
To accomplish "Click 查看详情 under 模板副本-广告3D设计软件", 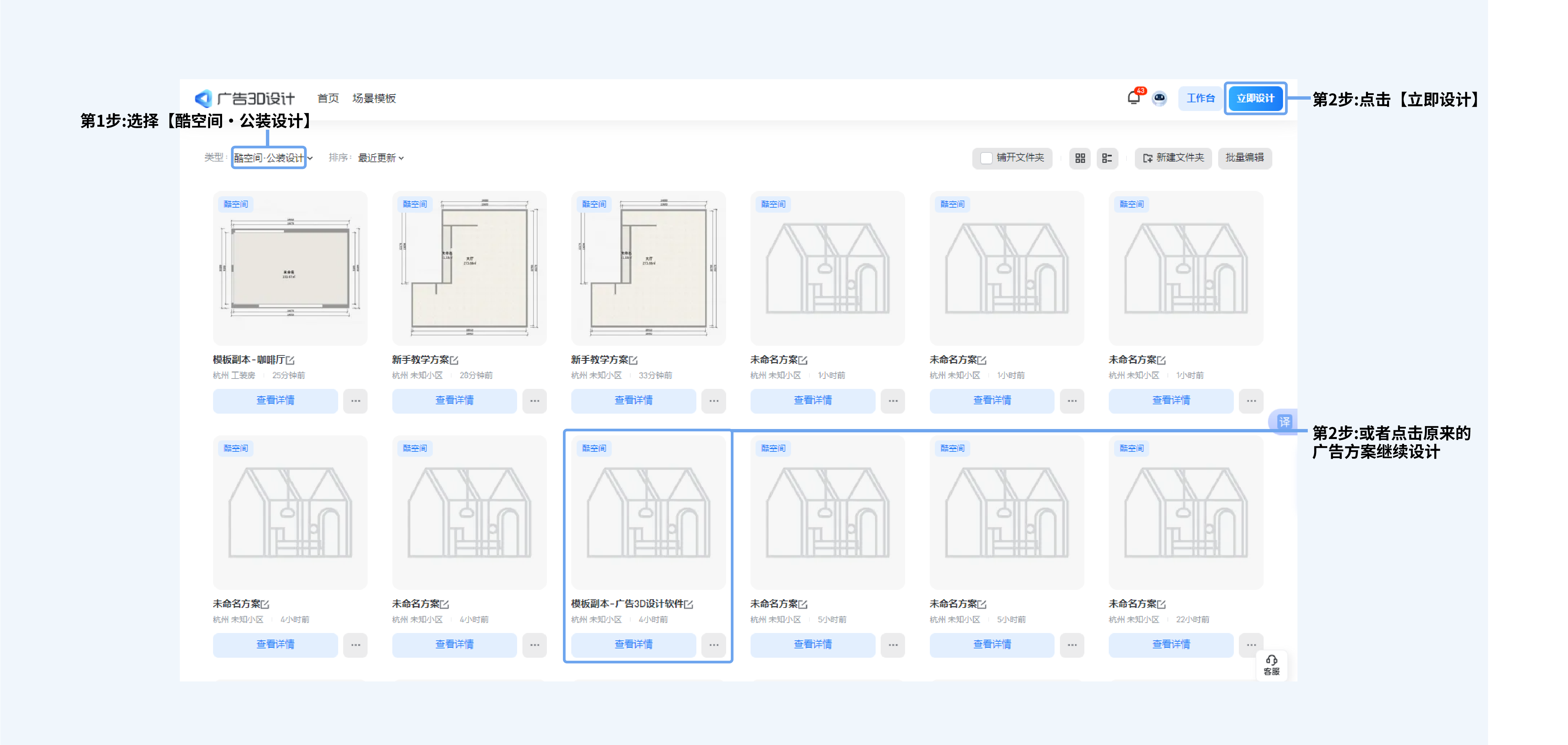I will point(633,645).
